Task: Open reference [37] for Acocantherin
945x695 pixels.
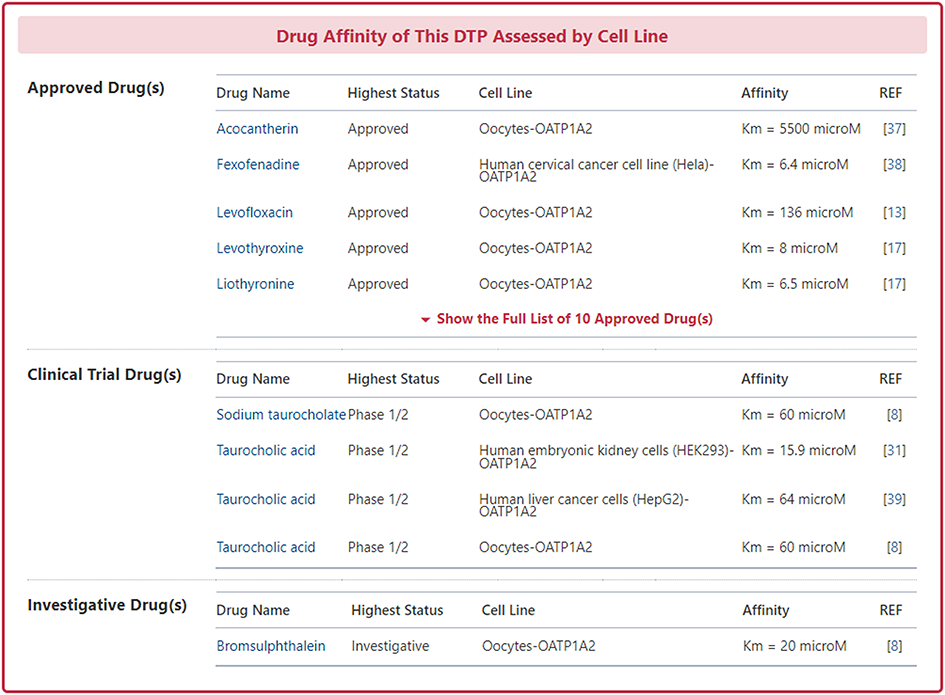Action: pos(894,129)
